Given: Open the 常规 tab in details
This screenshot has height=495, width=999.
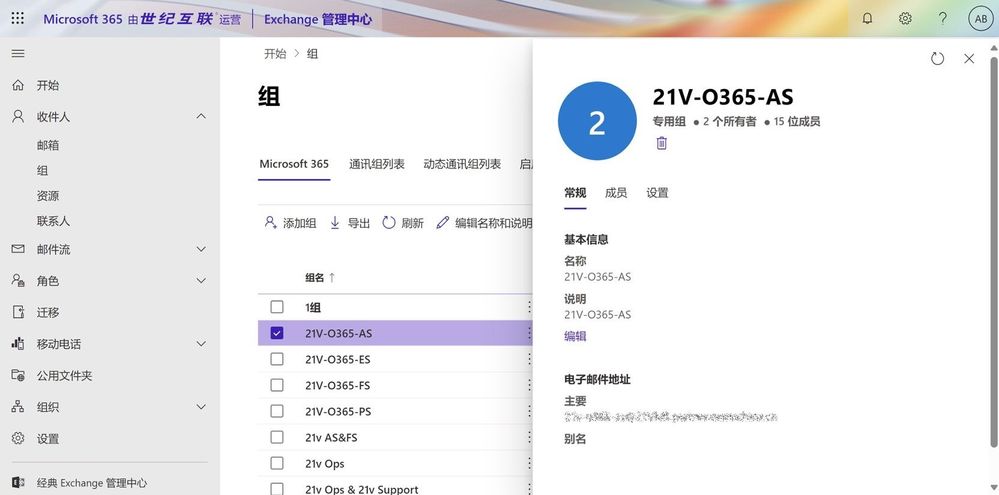Looking at the screenshot, I should tap(575, 192).
